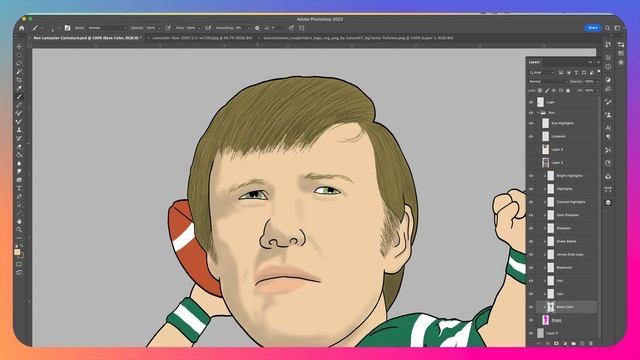Screen dimensions: 640x360
Task: Open the Smoothing percentage dropdown
Action: point(248,28)
